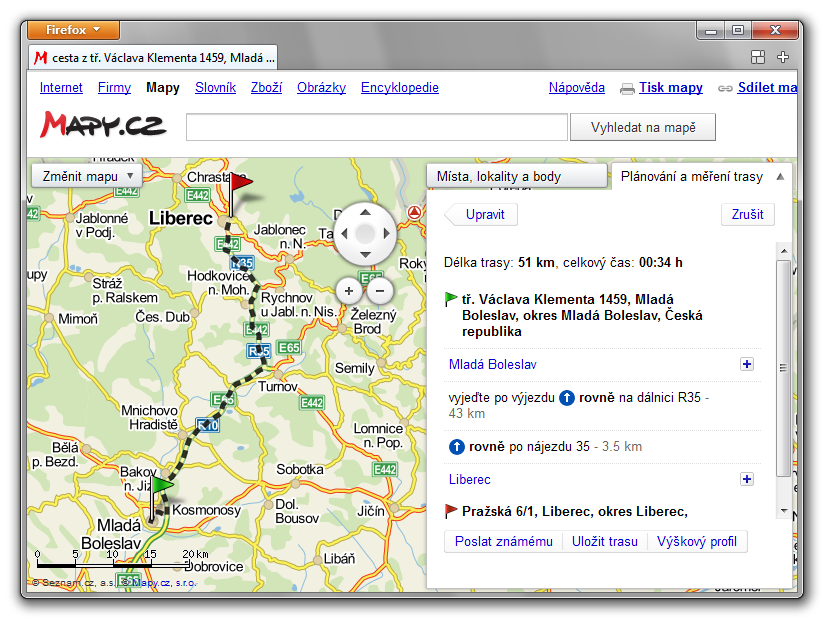
Task: Click the map search input field
Action: (377, 127)
